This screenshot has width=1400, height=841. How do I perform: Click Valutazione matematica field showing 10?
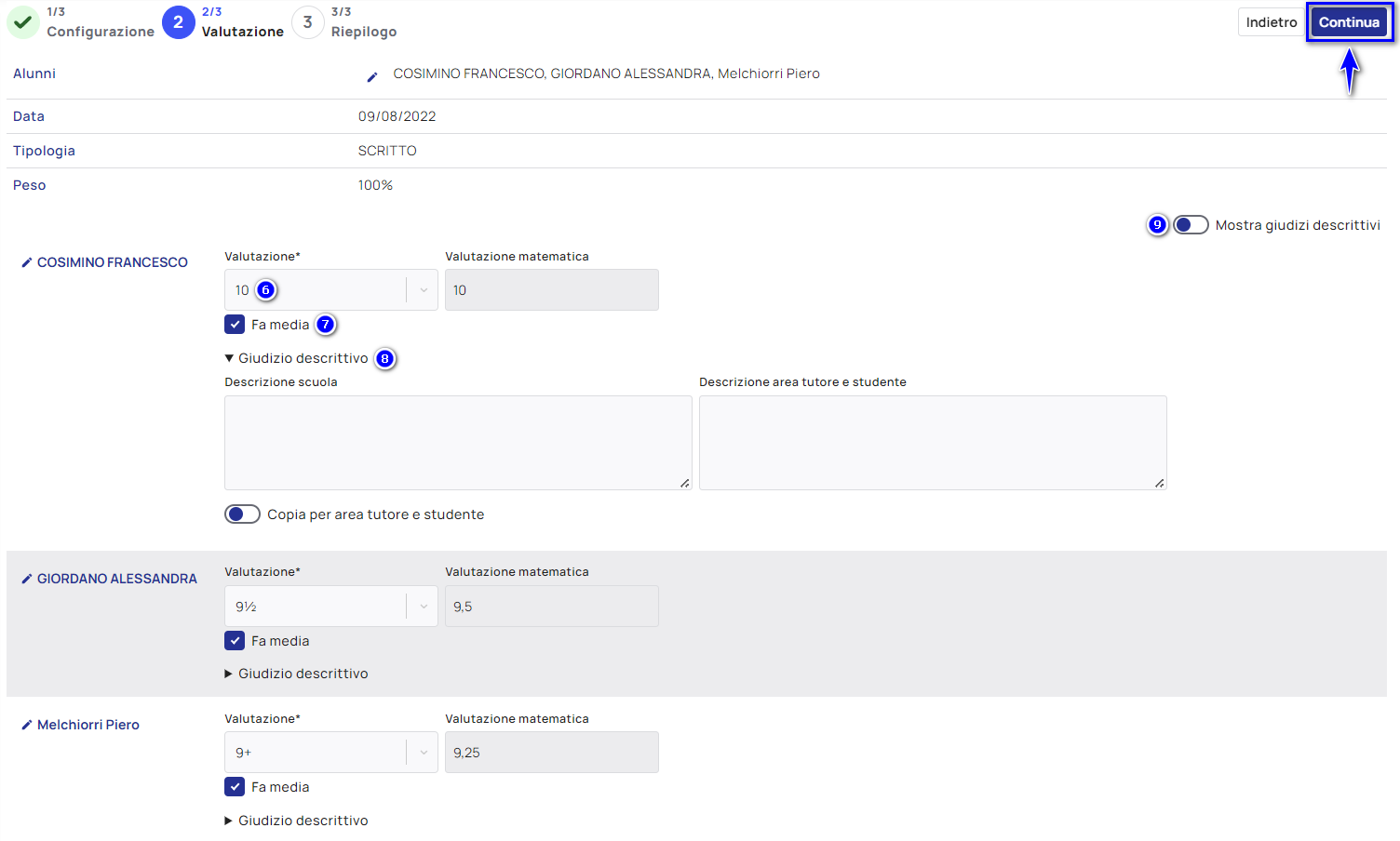[x=552, y=290]
